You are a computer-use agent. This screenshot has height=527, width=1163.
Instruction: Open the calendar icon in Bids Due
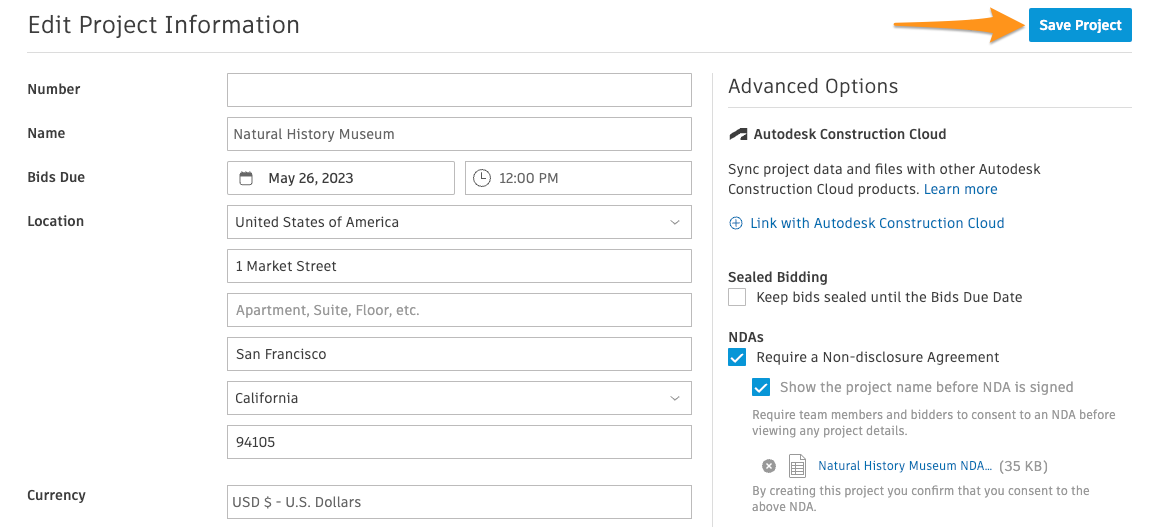click(x=246, y=179)
